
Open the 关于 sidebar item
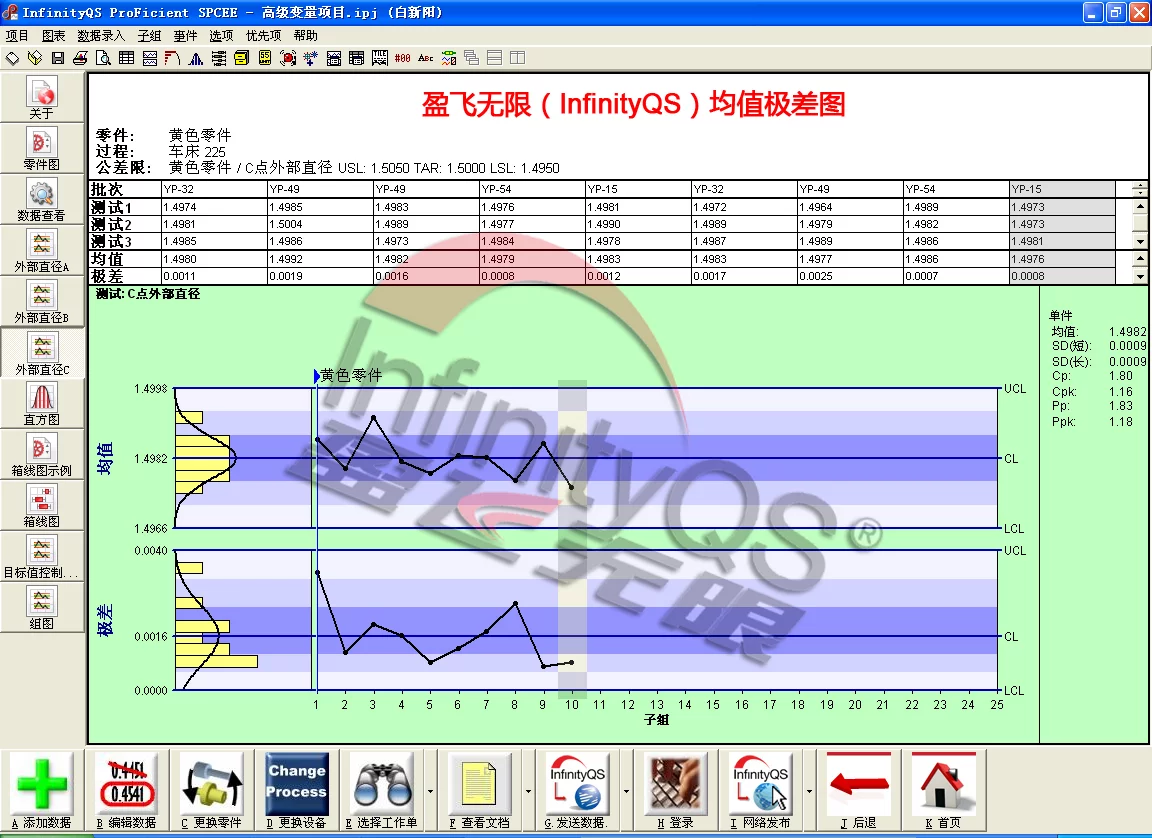pyautogui.click(x=42, y=98)
